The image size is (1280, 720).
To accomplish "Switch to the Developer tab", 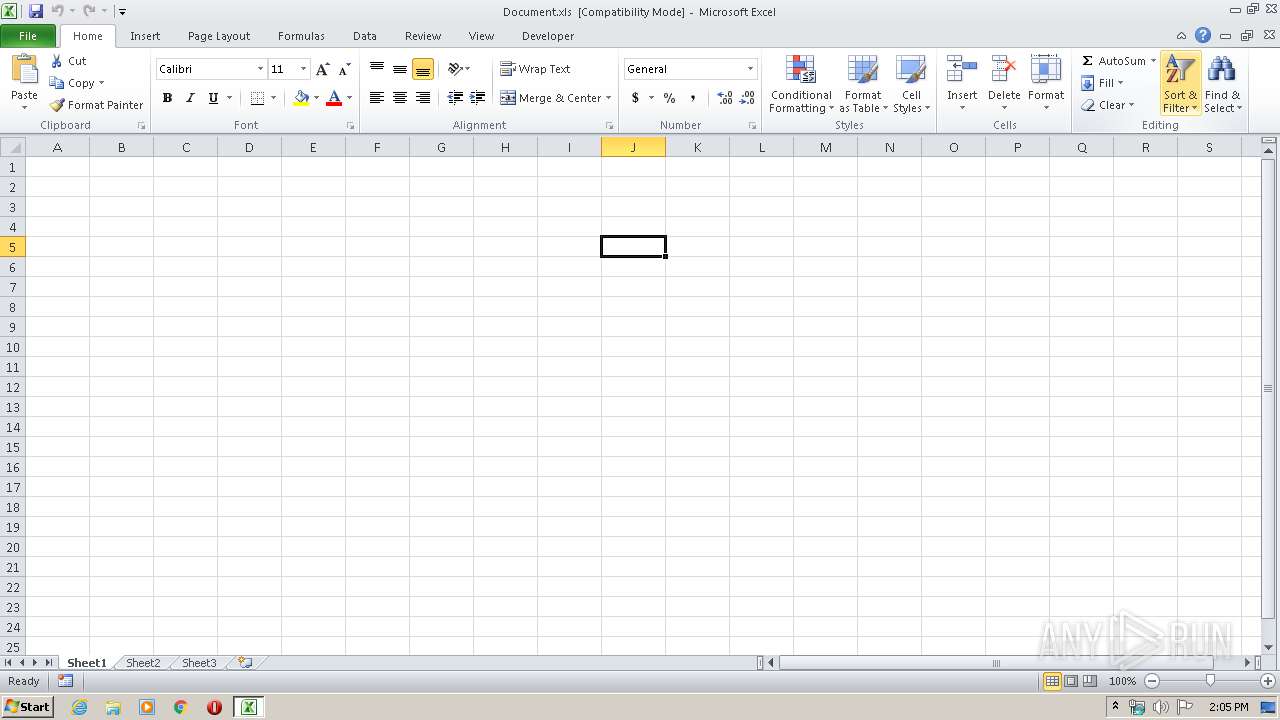I will (548, 36).
